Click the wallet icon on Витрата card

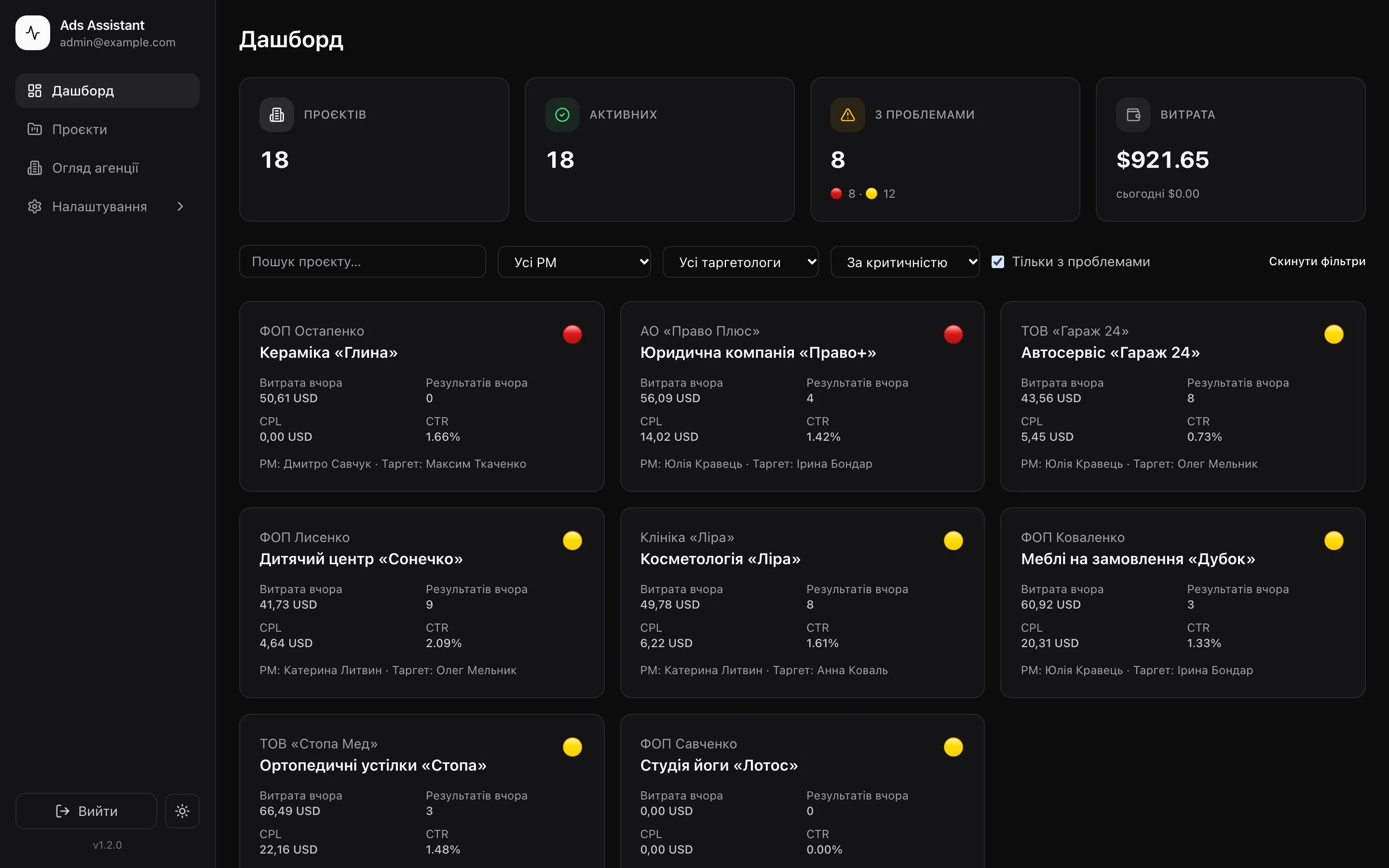pyautogui.click(x=1133, y=115)
